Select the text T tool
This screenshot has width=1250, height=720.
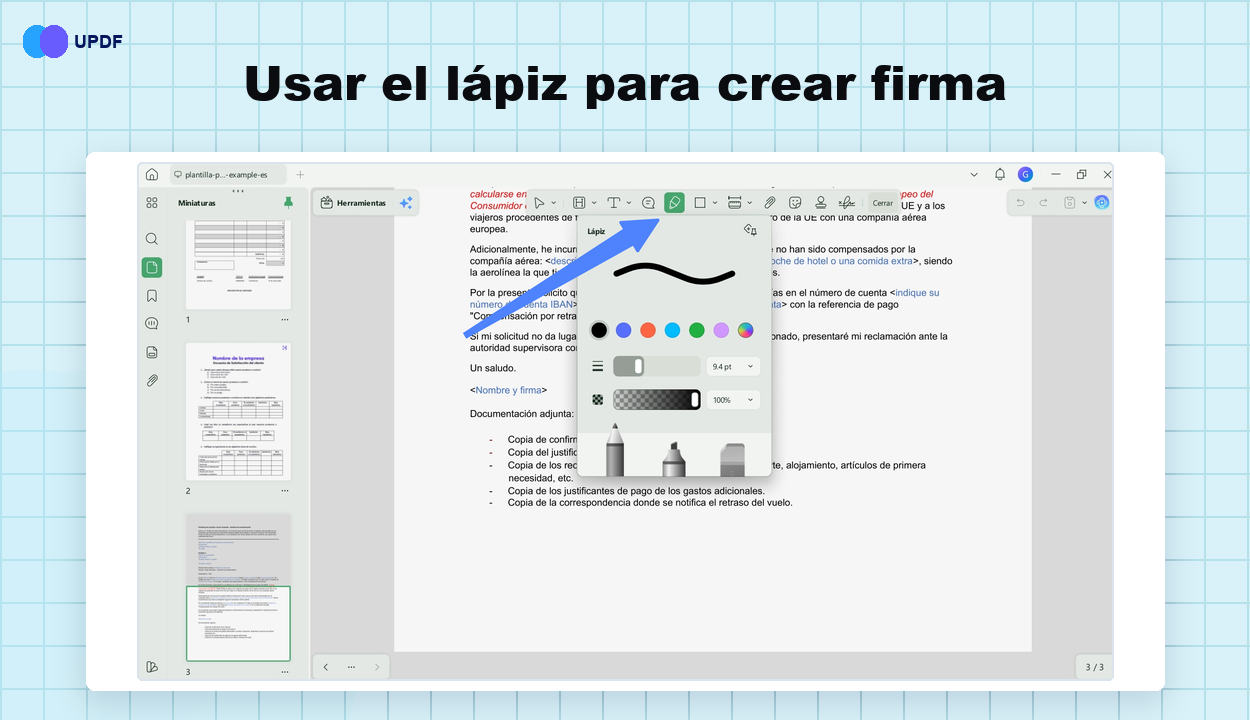pos(614,203)
